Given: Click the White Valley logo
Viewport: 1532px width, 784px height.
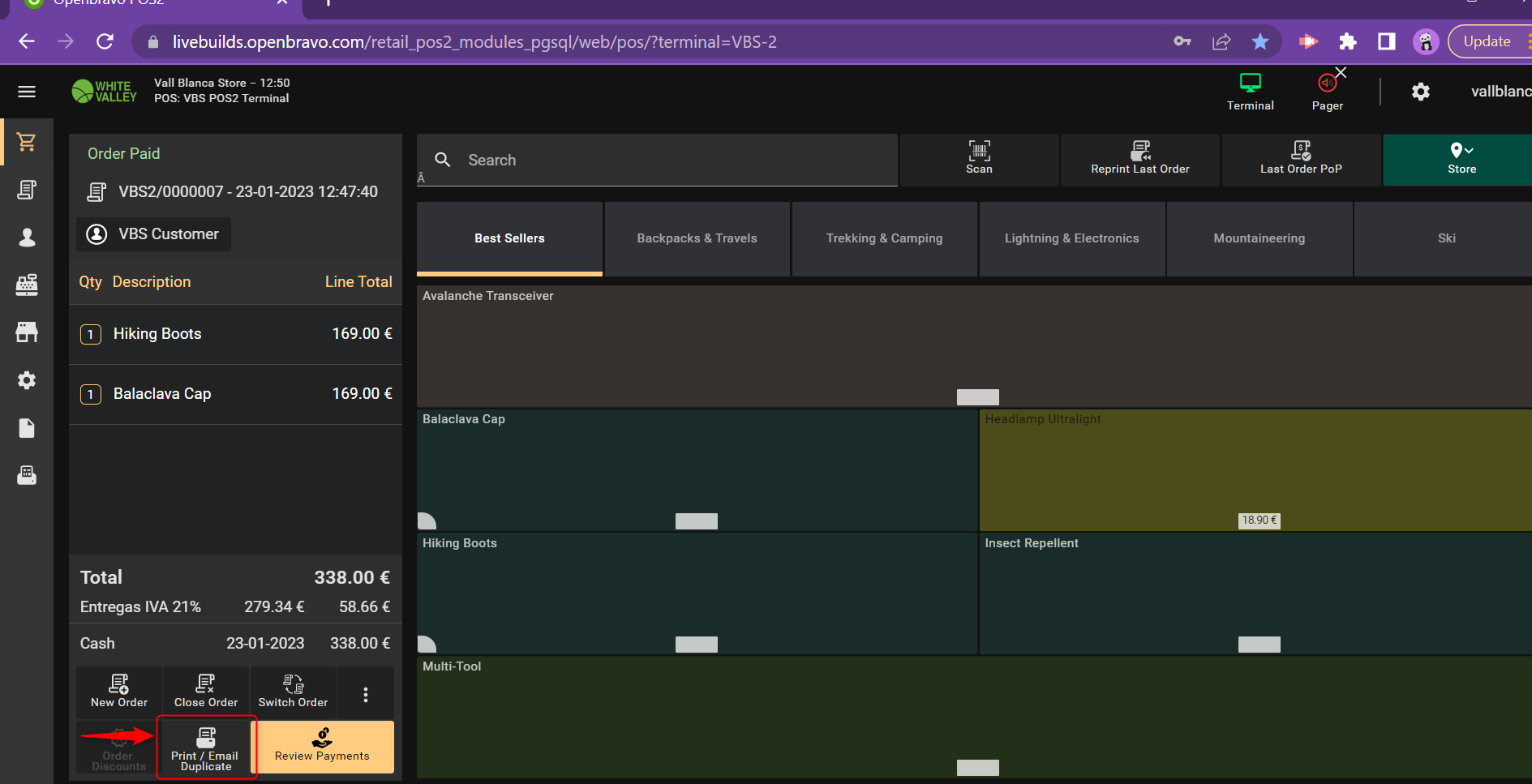Looking at the screenshot, I should pyautogui.click(x=104, y=91).
